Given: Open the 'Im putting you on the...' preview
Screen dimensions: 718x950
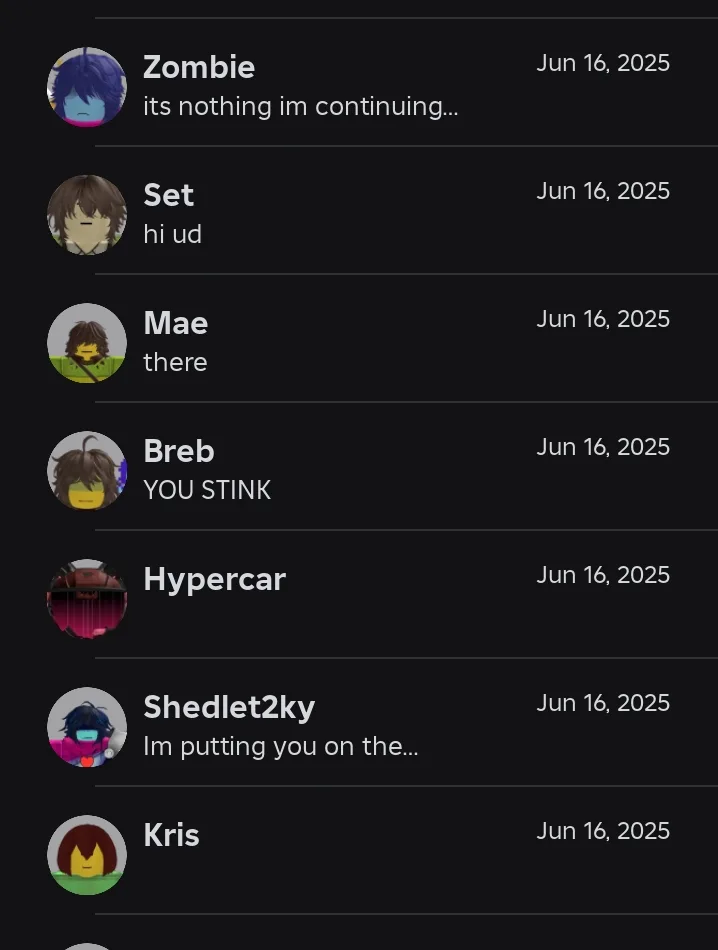Looking at the screenshot, I should click(x=281, y=746).
